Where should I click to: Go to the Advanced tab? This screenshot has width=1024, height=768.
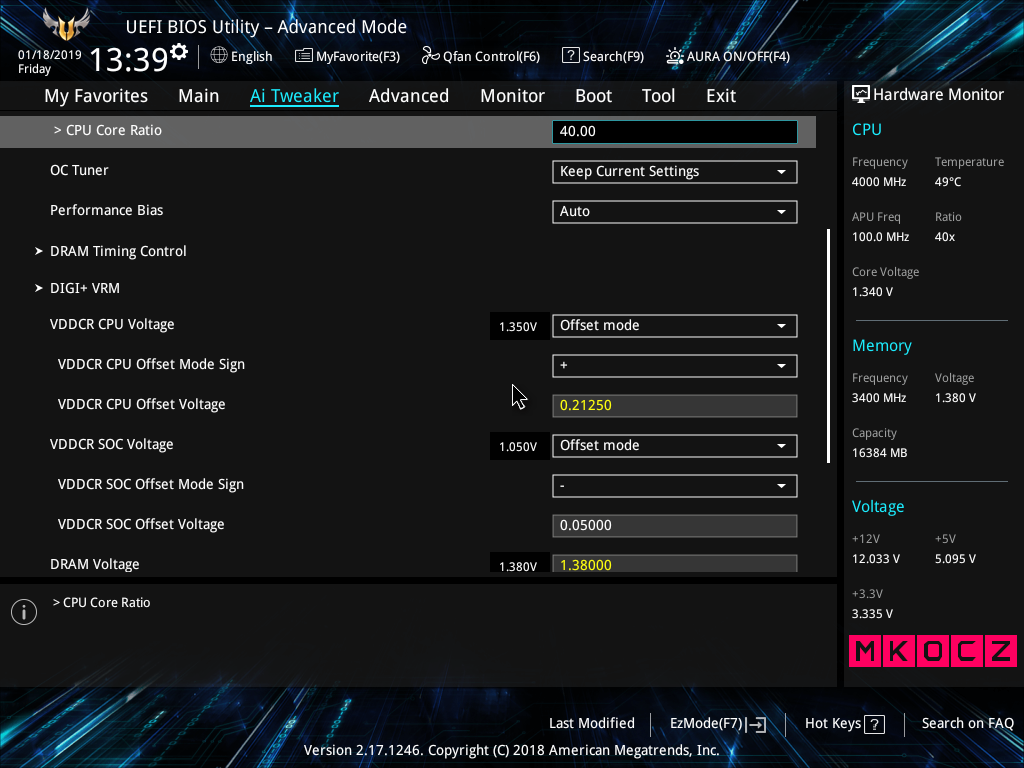coord(409,96)
